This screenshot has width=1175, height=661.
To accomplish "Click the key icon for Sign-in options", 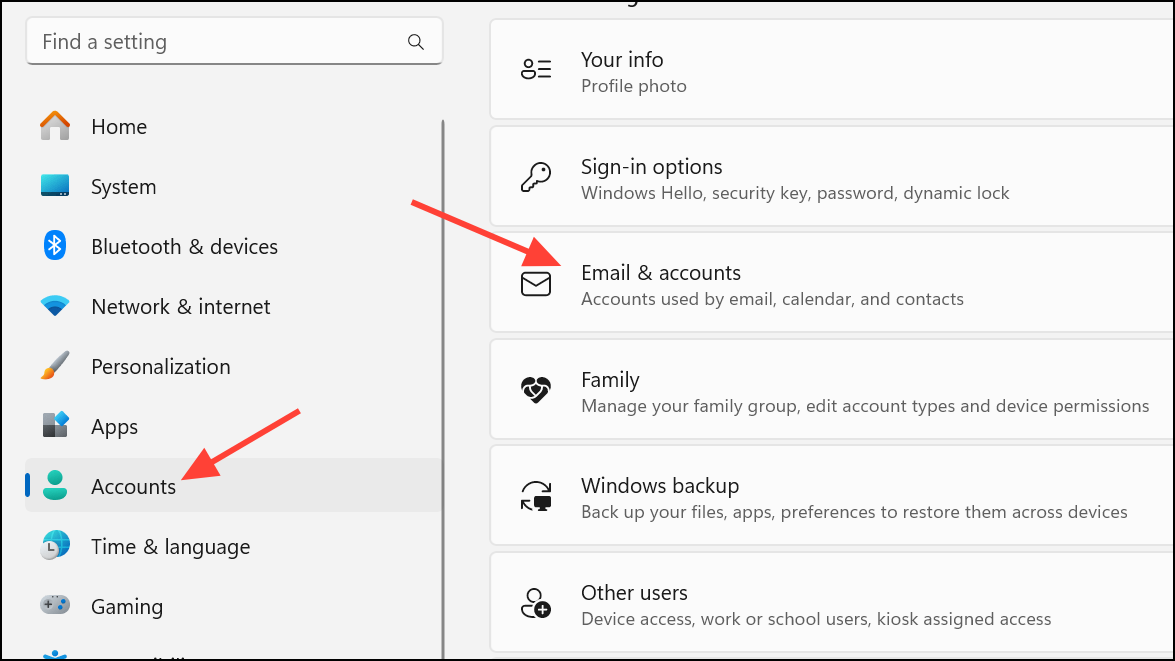I will (x=536, y=178).
